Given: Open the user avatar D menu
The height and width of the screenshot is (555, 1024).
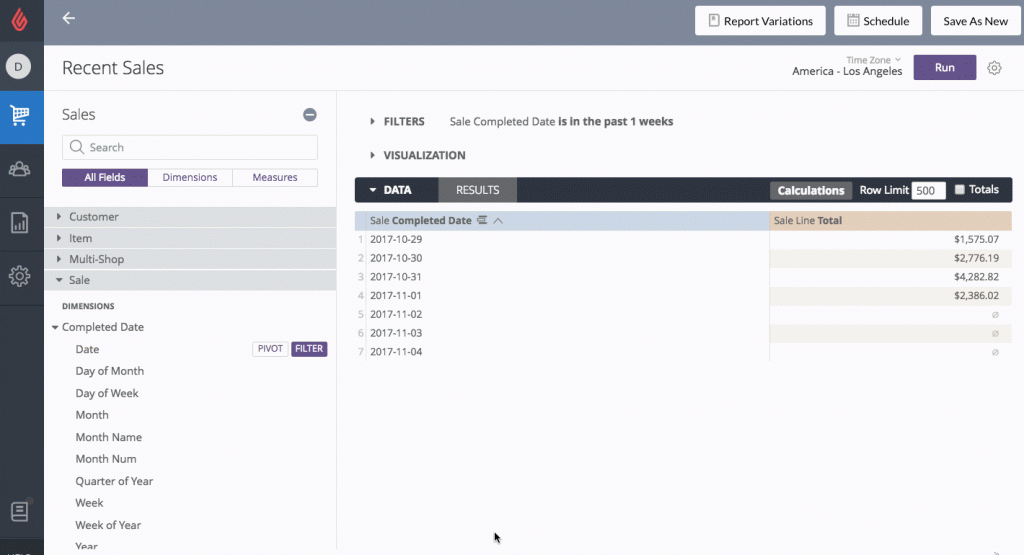Looking at the screenshot, I should [x=18, y=67].
